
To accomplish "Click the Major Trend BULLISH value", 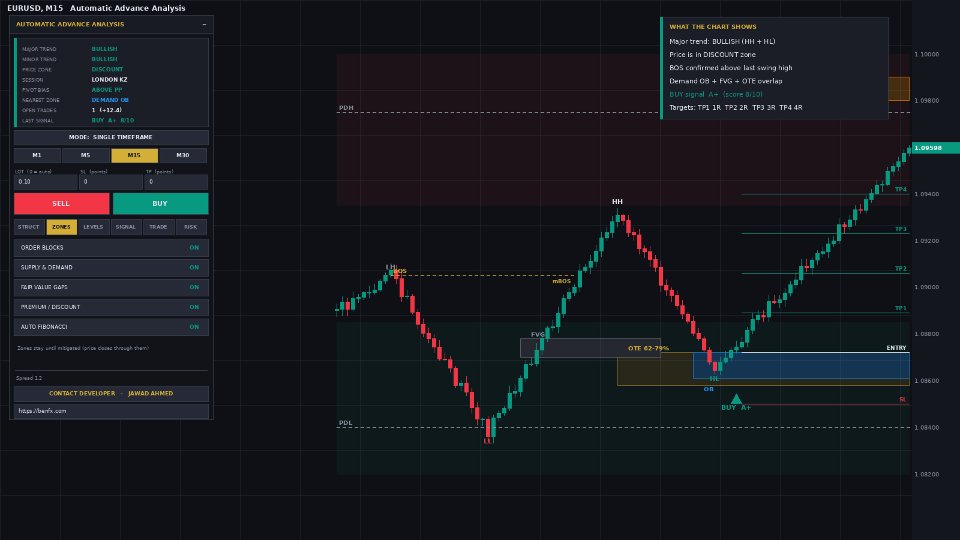I will tap(105, 49).
